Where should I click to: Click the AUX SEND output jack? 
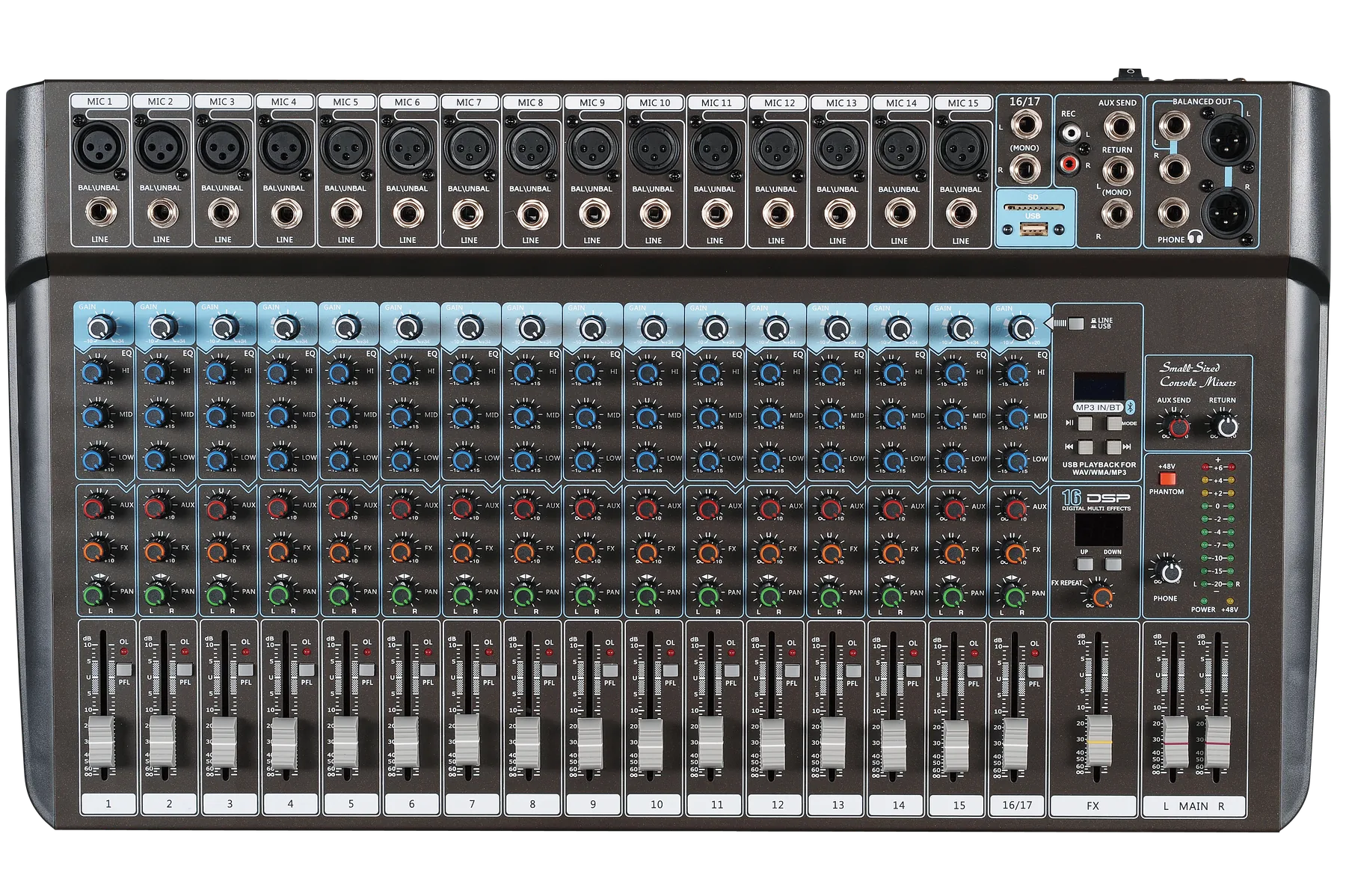click(x=1119, y=126)
